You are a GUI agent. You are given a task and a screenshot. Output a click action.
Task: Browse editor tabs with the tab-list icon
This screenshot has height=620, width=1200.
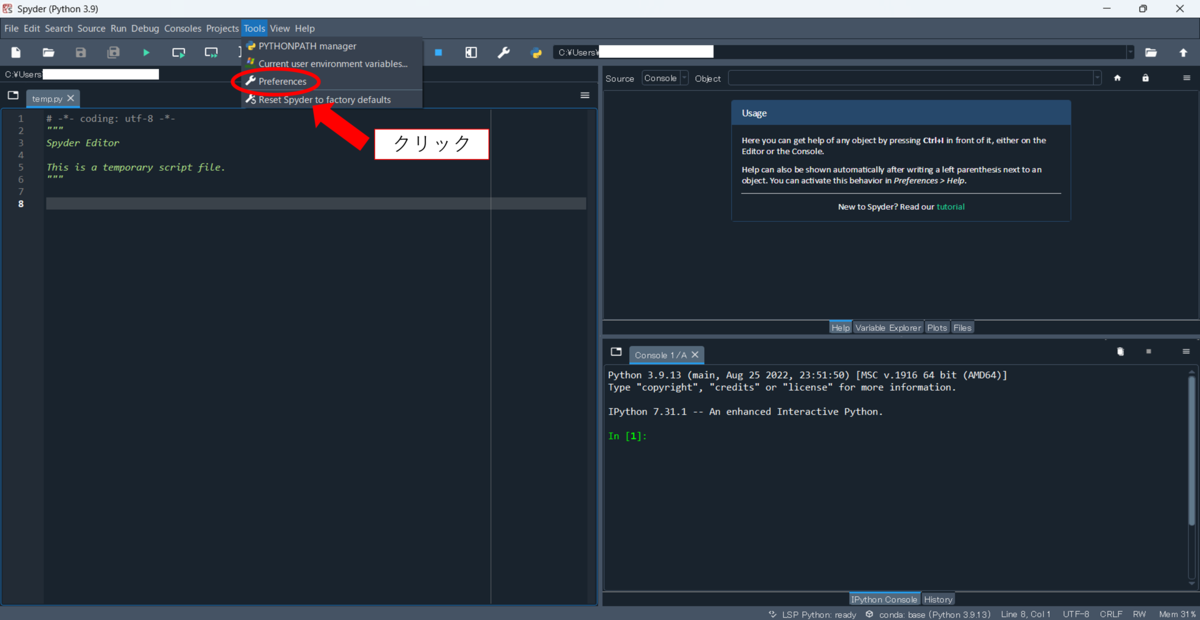click(13, 96)
